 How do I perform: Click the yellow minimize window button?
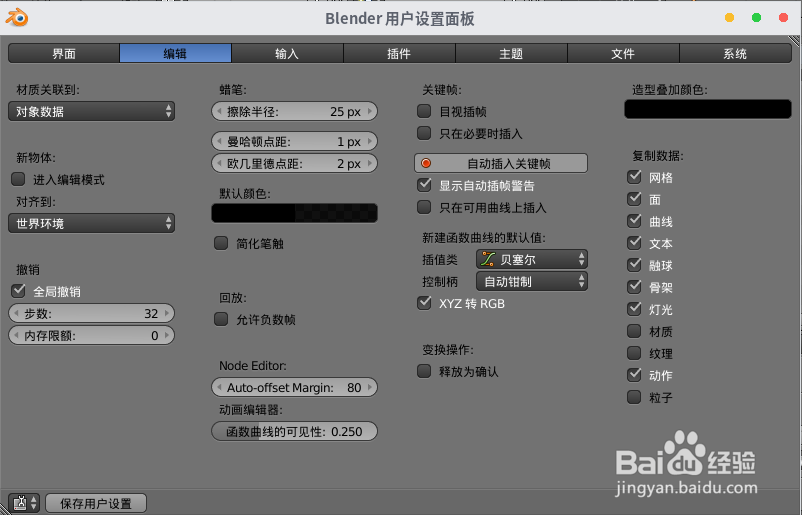point(729,18)
